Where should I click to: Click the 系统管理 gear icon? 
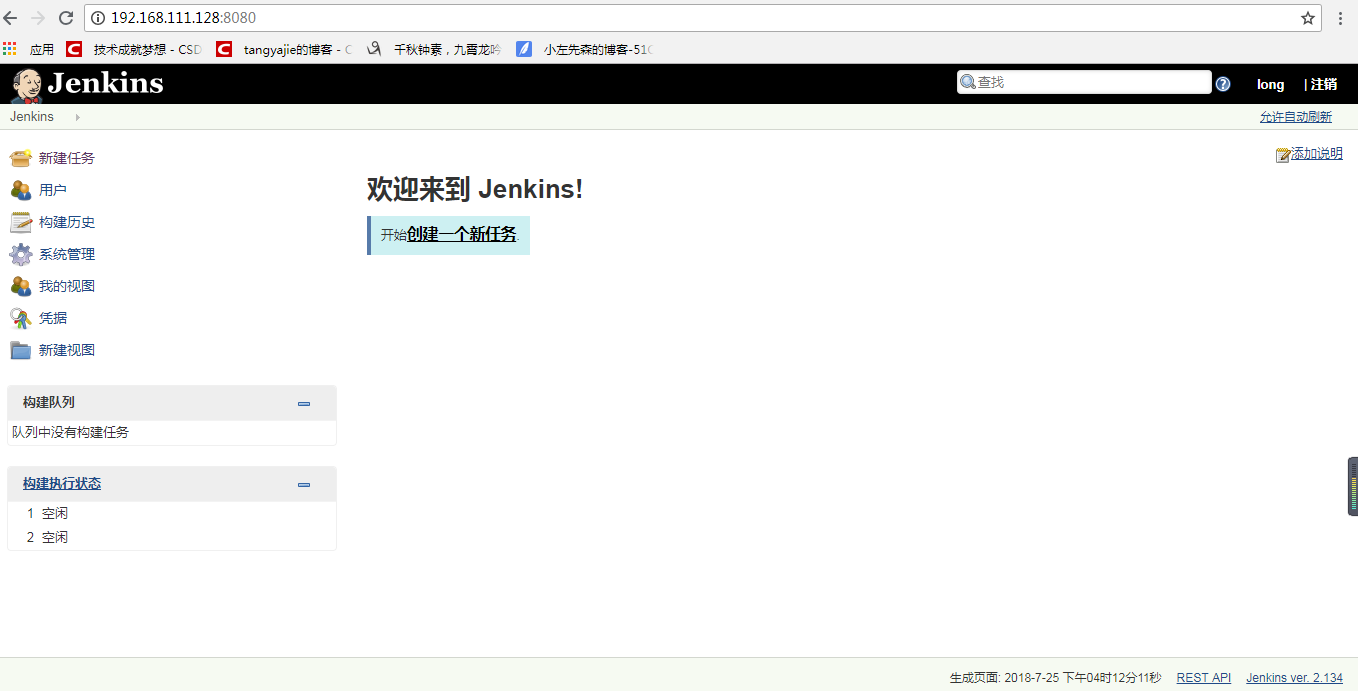pos(21,254)
